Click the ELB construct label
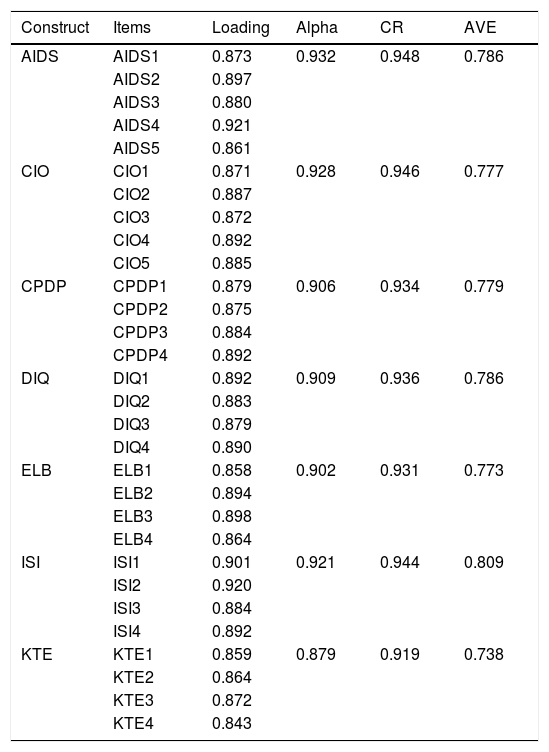 (x=36, y=470)
